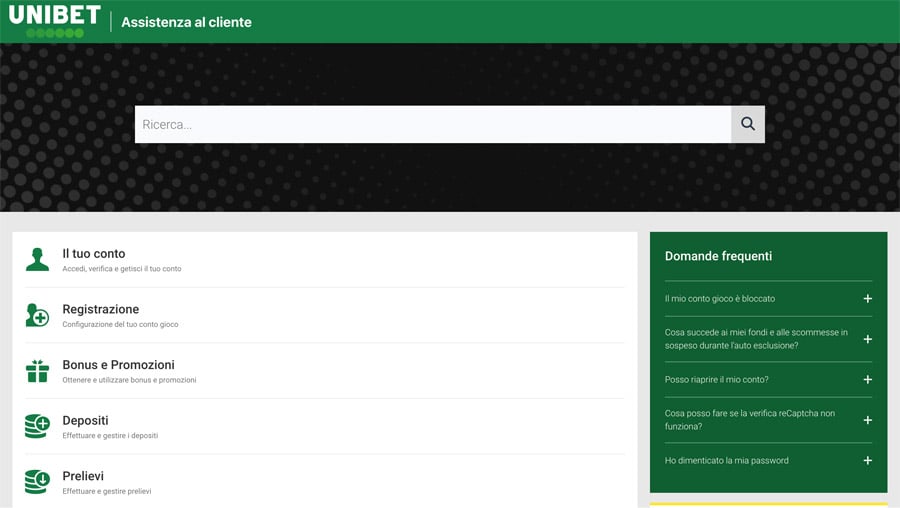This screenshot has height=508, width=900.
Task: Expand 'Posso riaprire il mio conto?' plus
Action: [x=867, y=379]
